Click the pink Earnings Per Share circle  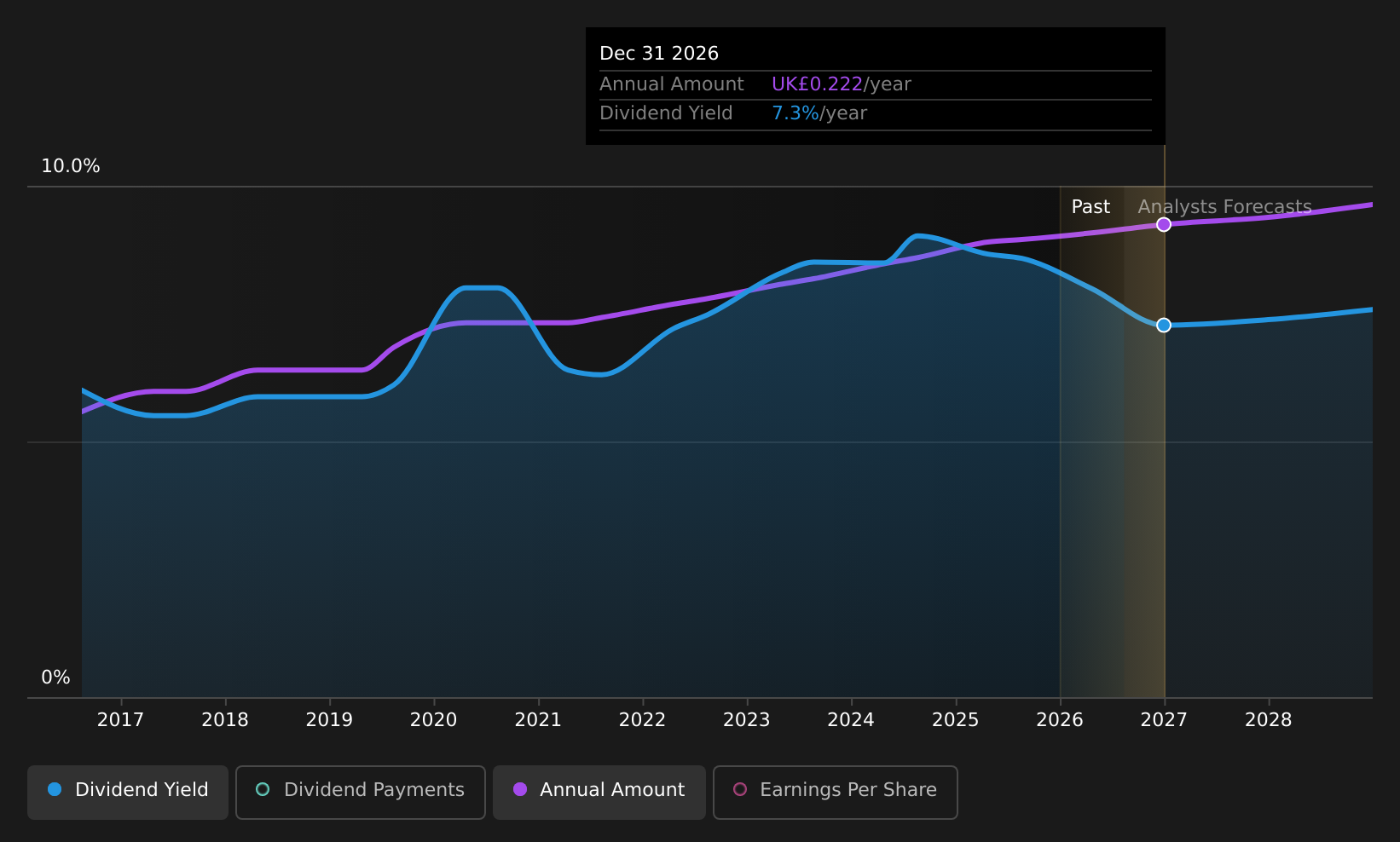(x=740, y=789)
